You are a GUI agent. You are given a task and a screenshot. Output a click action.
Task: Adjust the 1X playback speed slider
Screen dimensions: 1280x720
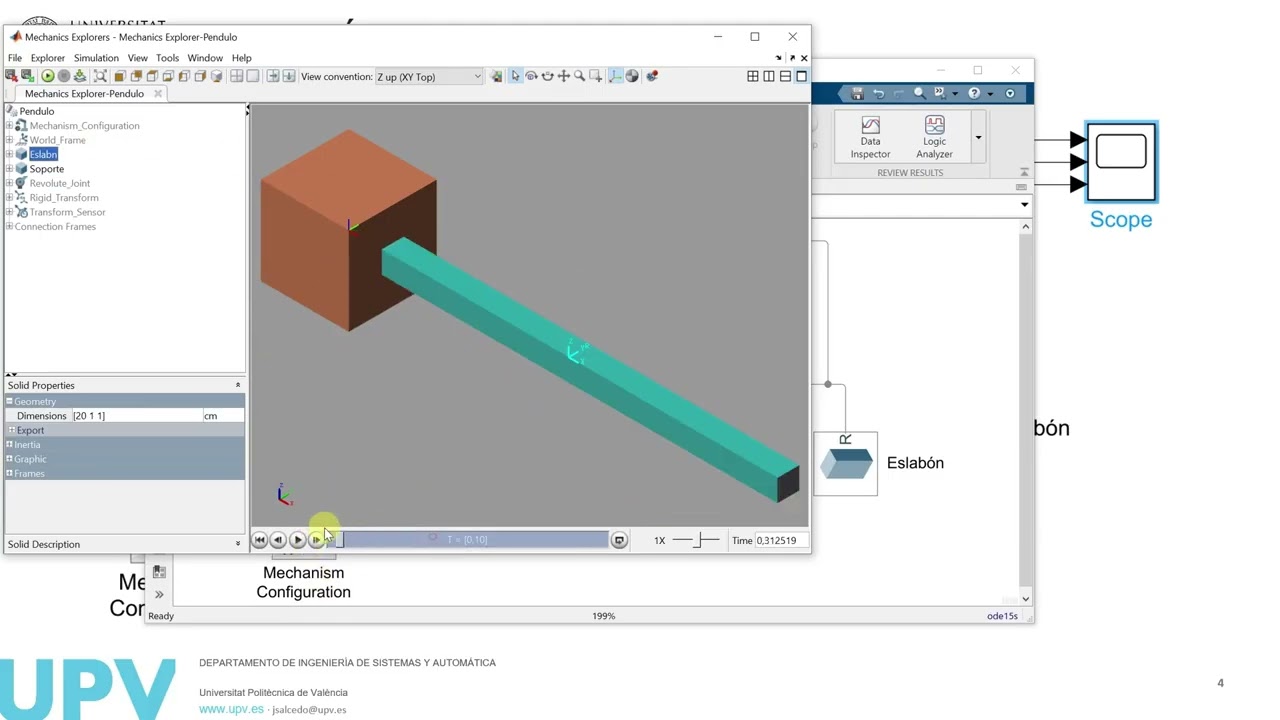click(695, 540)
